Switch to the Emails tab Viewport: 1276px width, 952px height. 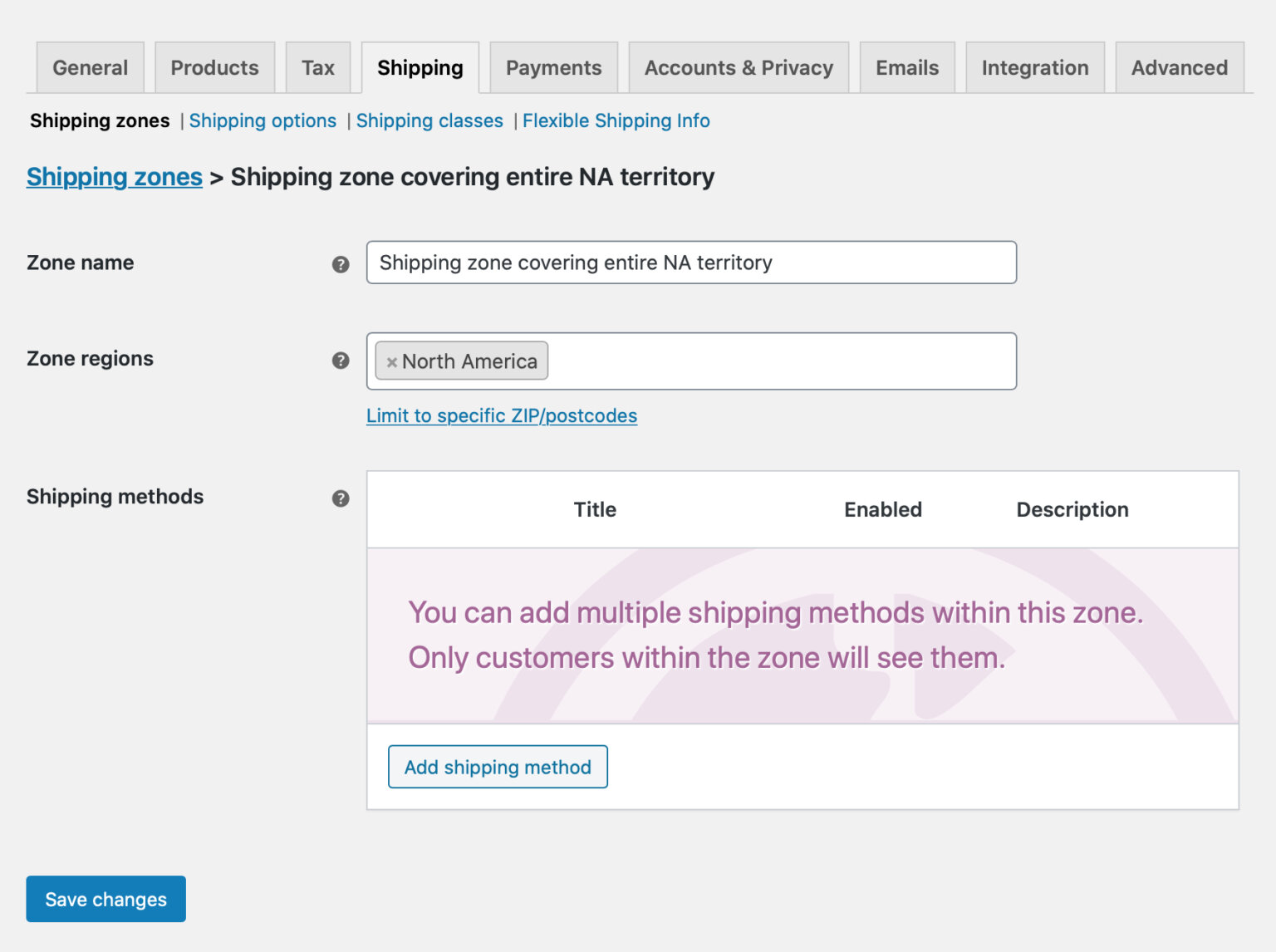(907, 67)
